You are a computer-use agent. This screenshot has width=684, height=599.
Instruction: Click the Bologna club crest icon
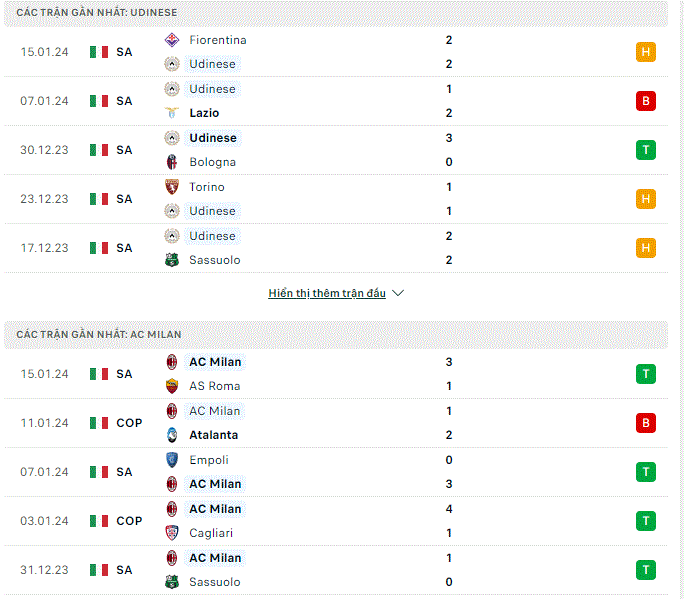click(172, 162)
